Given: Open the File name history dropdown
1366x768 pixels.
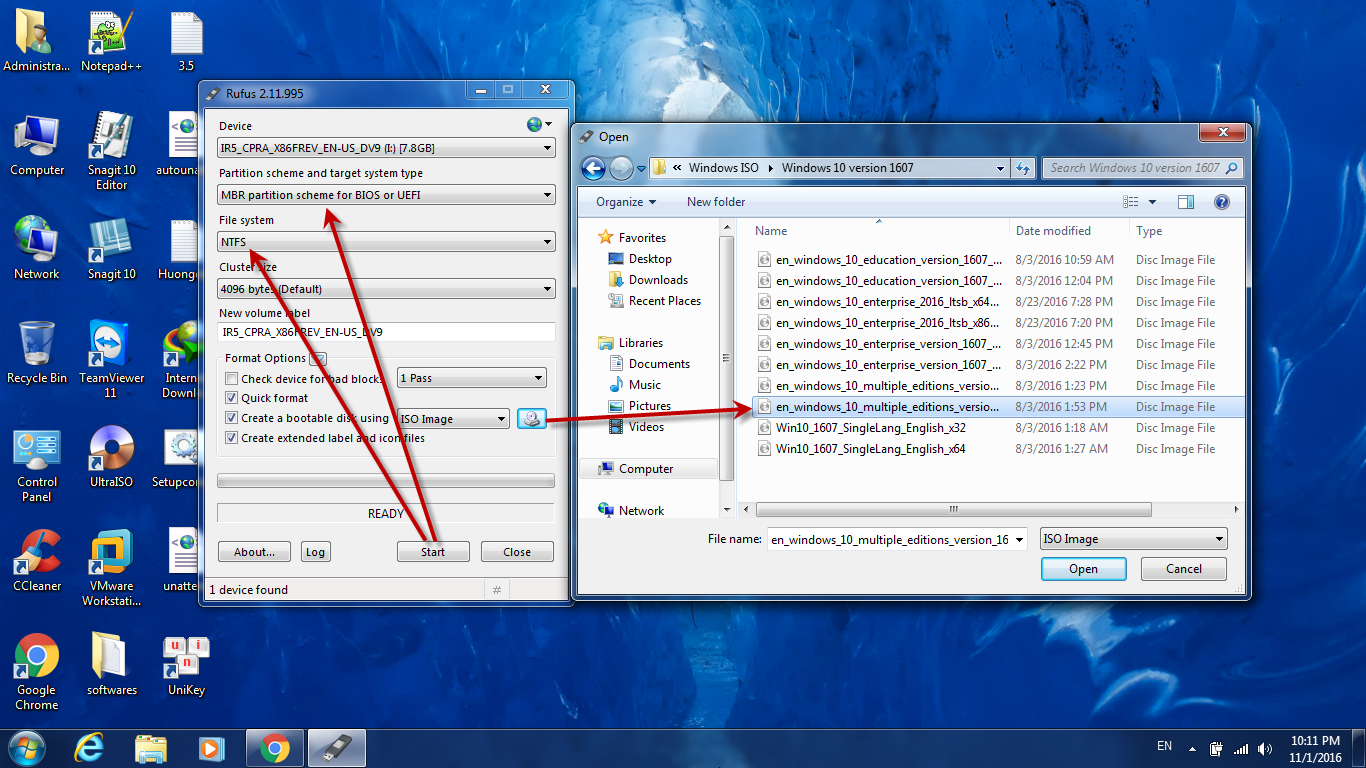Looking at the screenshot, I should tap(1019, 540).
